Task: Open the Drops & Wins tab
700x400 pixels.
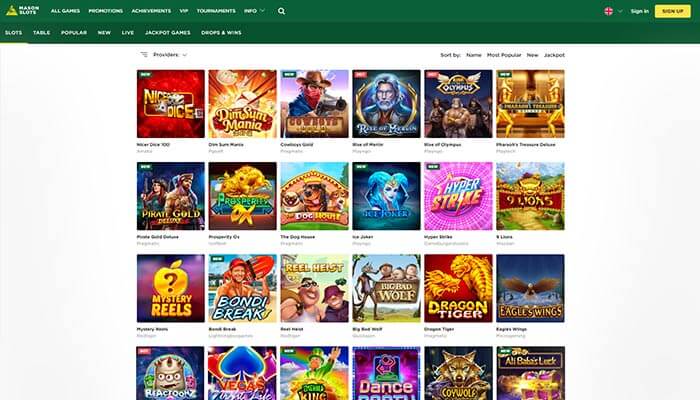Action: coord(221,33)
